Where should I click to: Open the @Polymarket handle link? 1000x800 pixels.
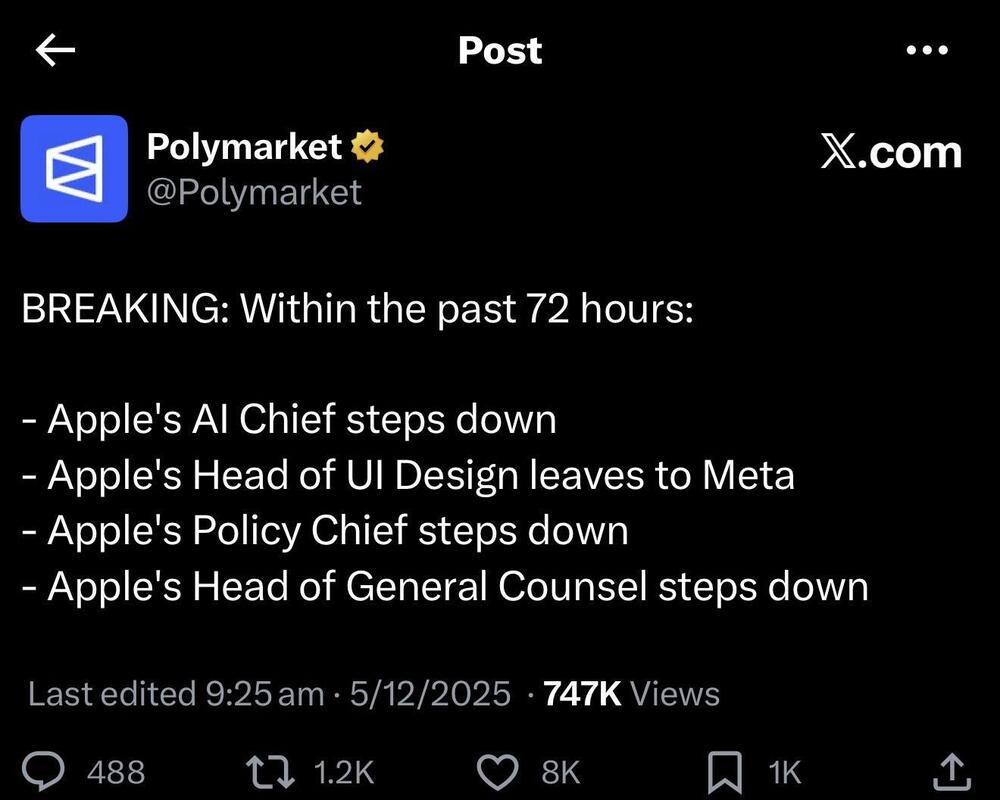tap(254, 190)
